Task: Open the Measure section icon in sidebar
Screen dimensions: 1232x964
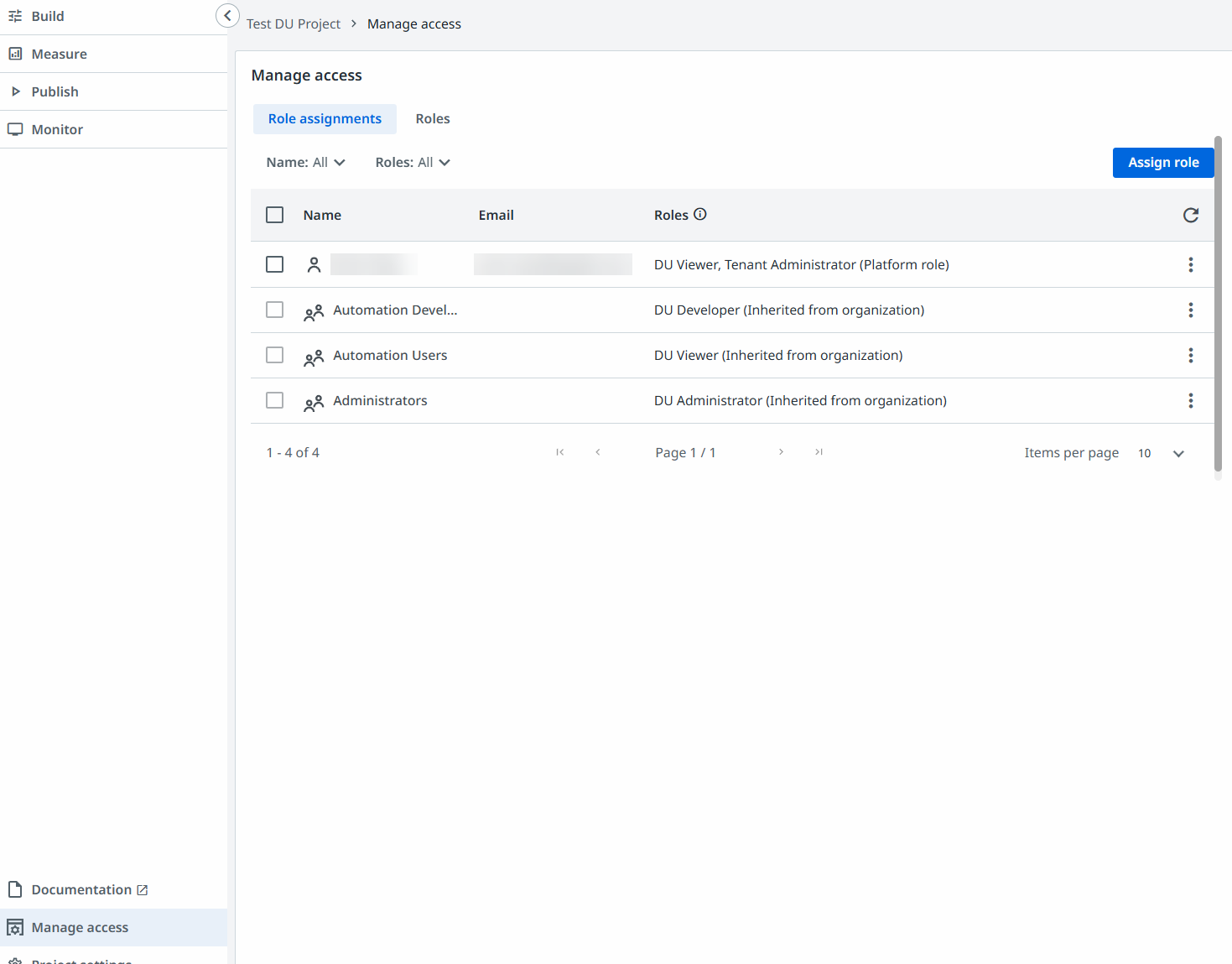Action: [x=15, y=54]
